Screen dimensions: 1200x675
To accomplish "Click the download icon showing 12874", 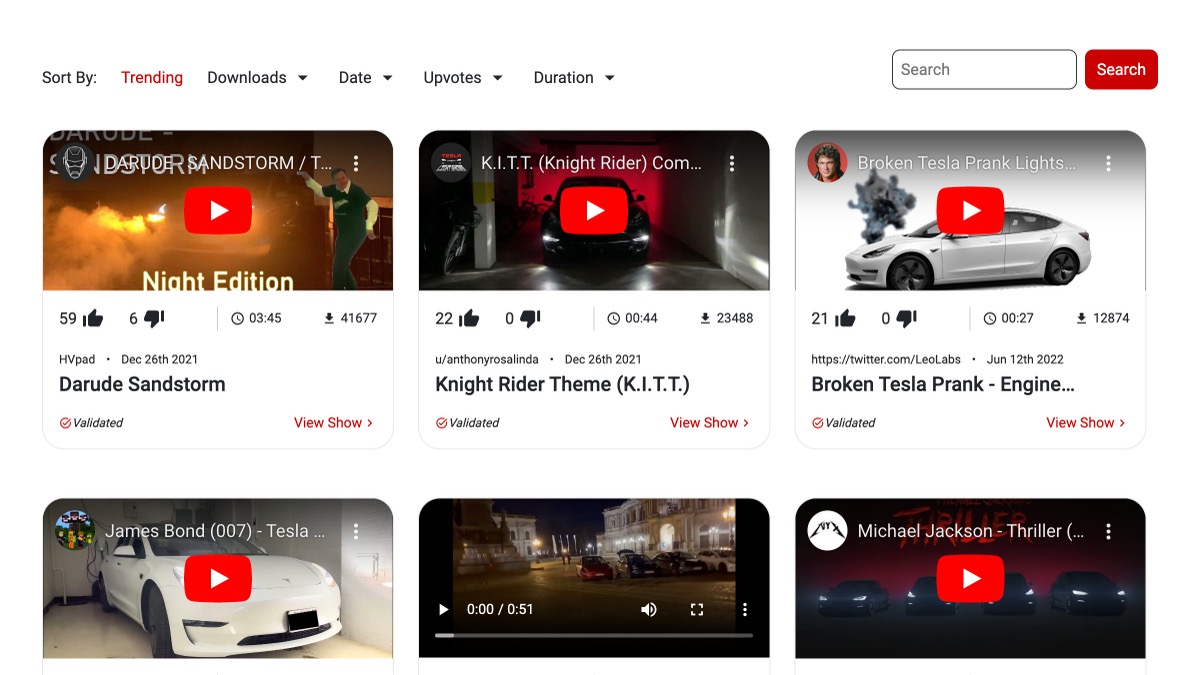I will click(1081, 318).
